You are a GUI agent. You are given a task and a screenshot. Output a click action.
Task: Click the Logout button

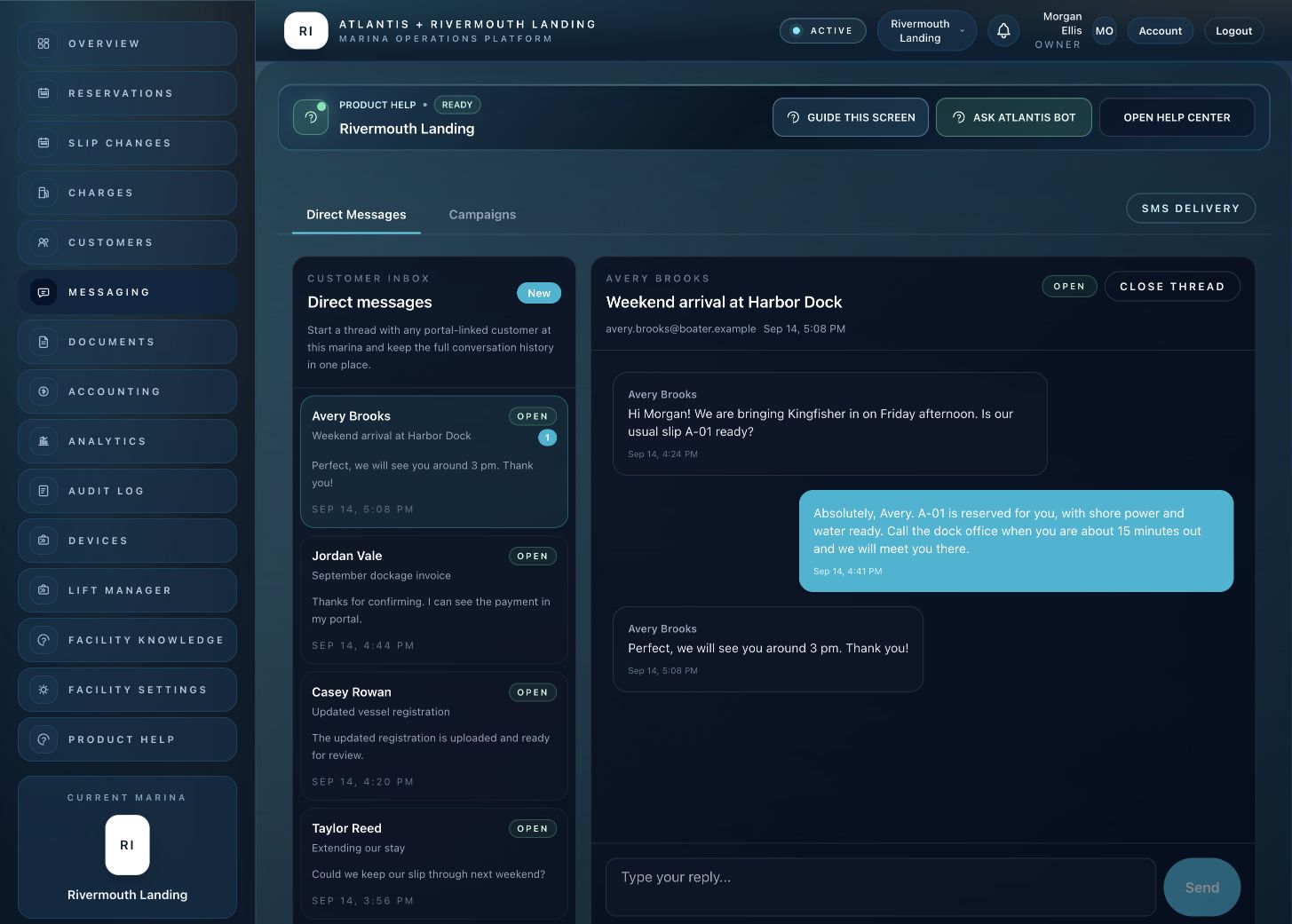[x=1233, y=31]
